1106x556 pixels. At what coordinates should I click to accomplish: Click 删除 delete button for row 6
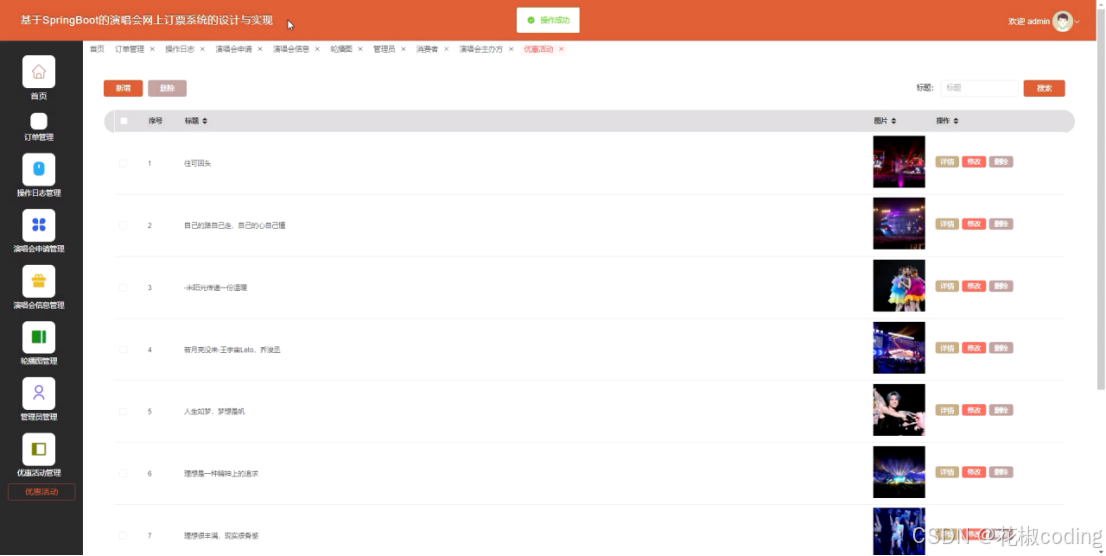pyautogui.click(x=1001, y=473)
